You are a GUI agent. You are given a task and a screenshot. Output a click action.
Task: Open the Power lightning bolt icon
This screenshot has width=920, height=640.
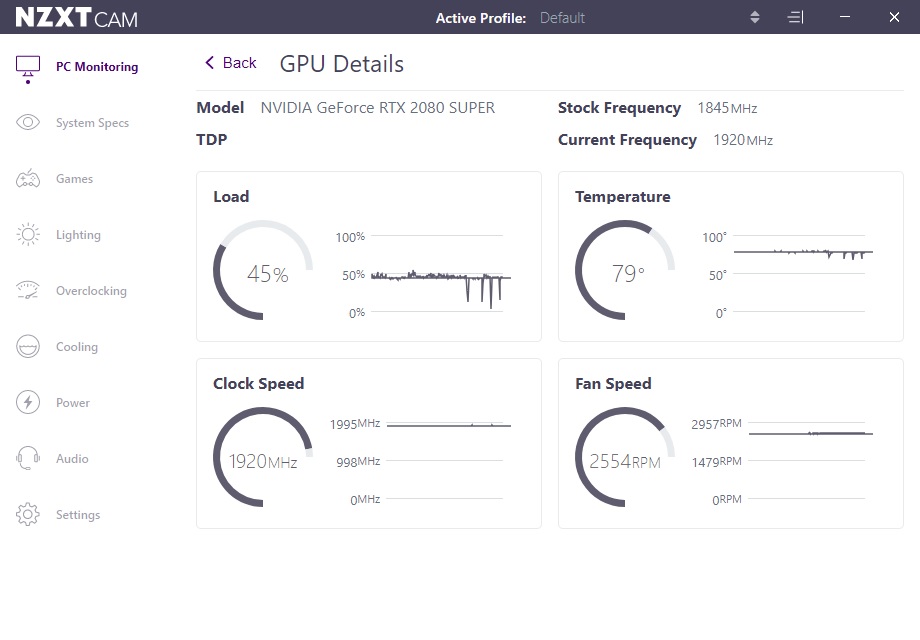[28, 402]
